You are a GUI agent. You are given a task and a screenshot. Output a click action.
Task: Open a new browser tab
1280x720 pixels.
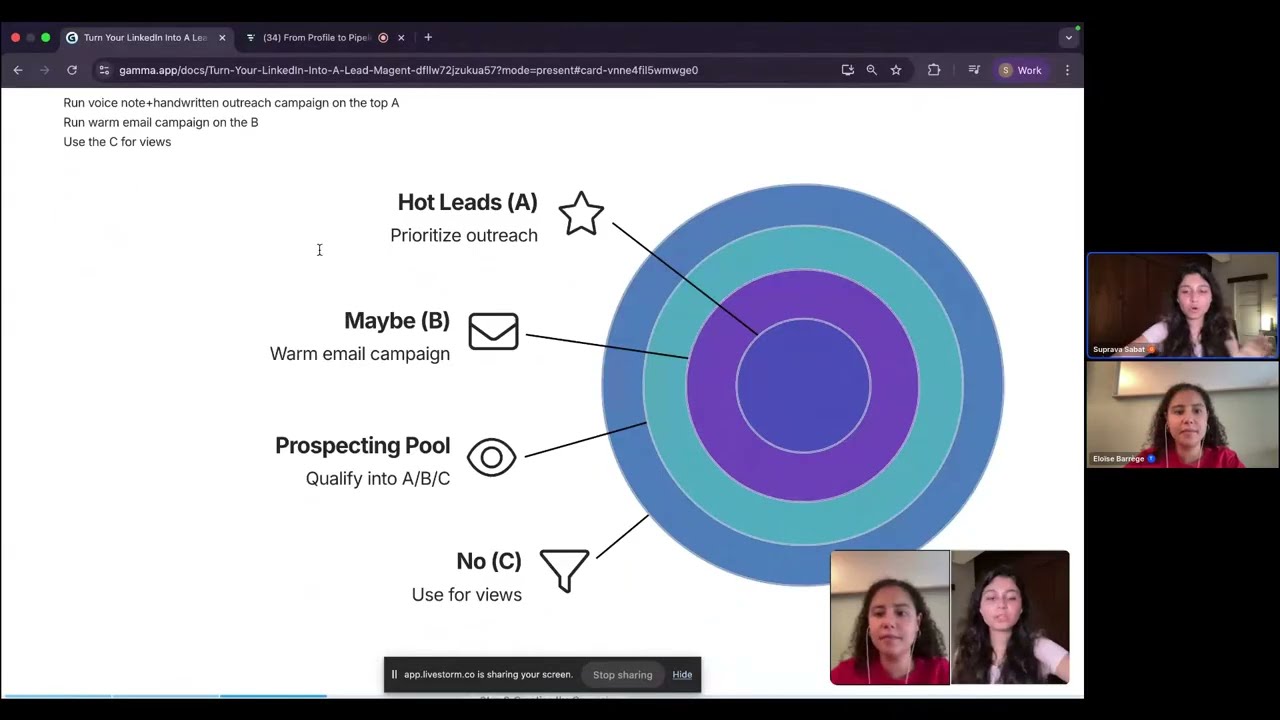428,38
